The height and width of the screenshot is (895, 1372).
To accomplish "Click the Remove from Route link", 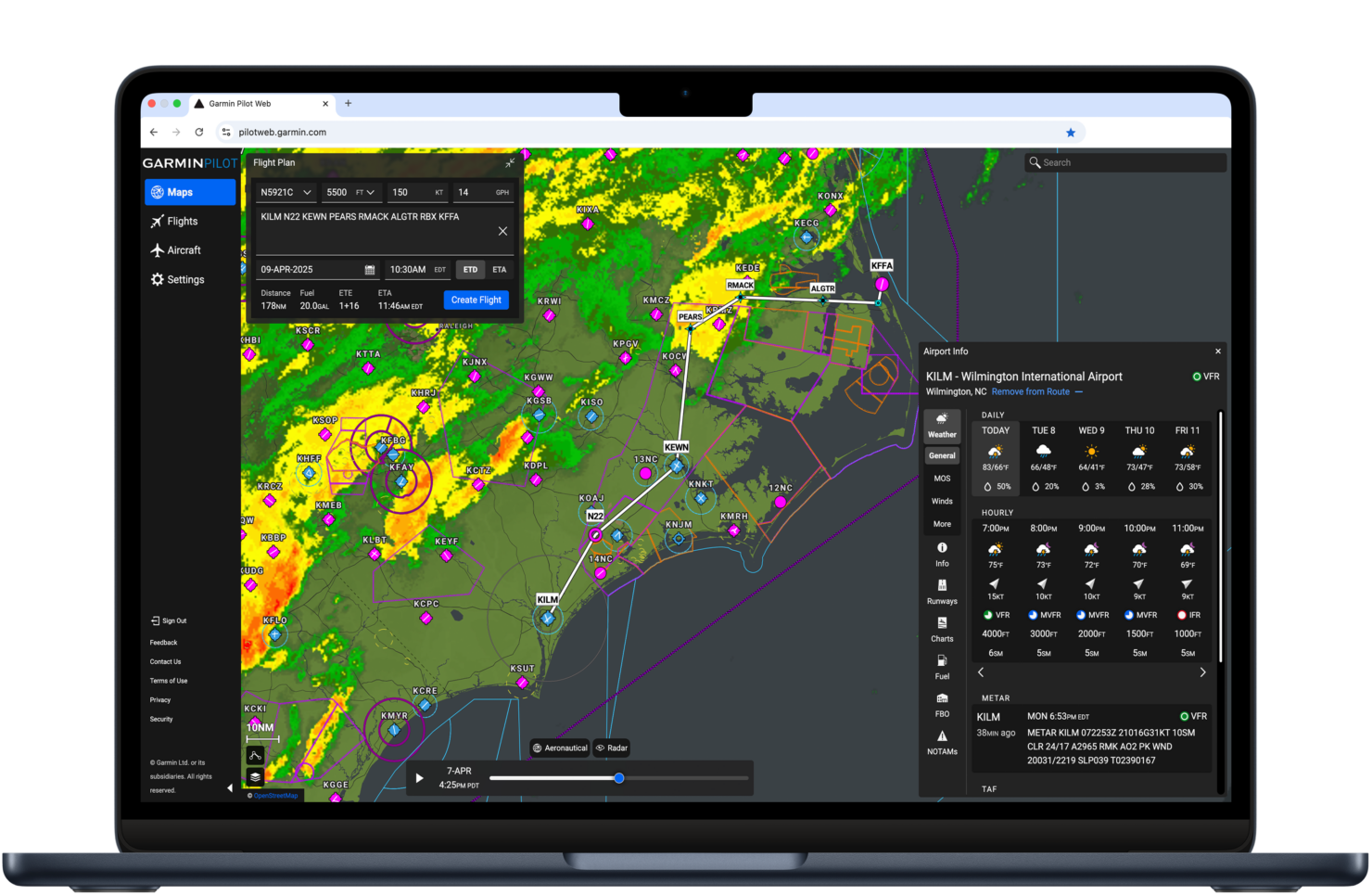I will 1030,392.
